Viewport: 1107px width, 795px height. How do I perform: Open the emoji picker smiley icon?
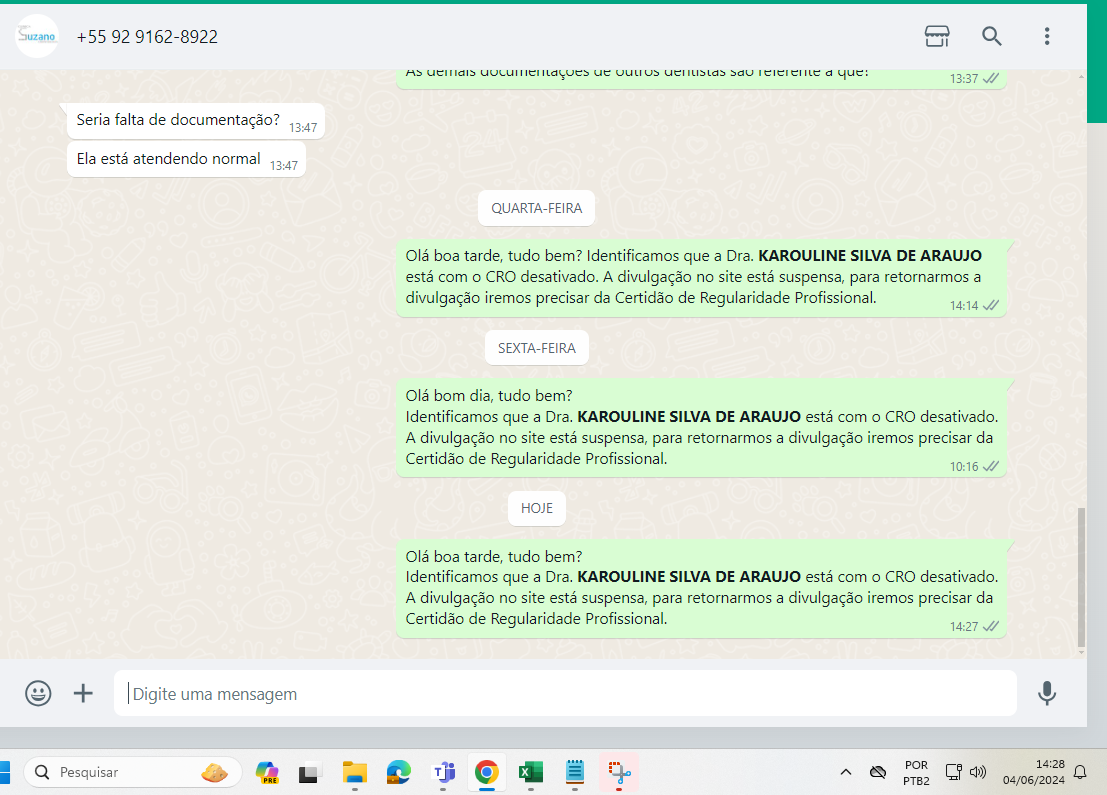click(38, 693)
